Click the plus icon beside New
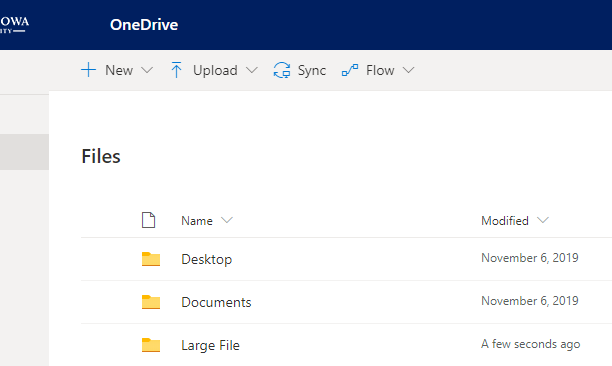Image resolution: width=612 pixels, height=366 pixels. pos(88,70)
